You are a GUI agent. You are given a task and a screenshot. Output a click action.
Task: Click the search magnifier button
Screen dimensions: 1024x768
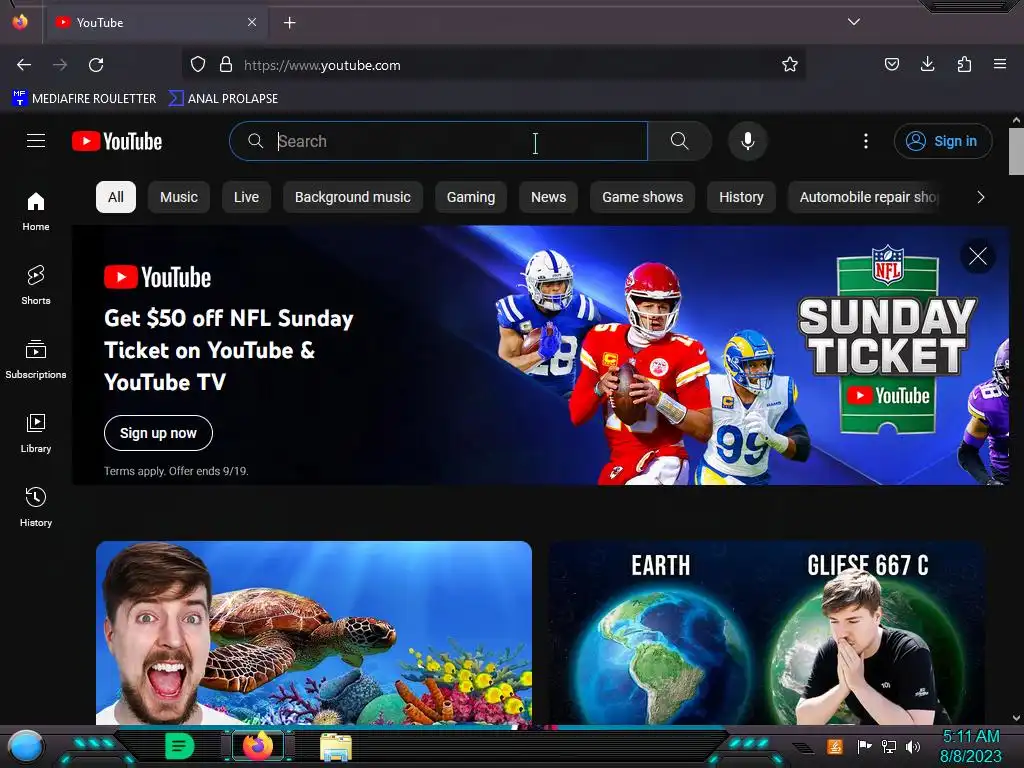[679, 141]
